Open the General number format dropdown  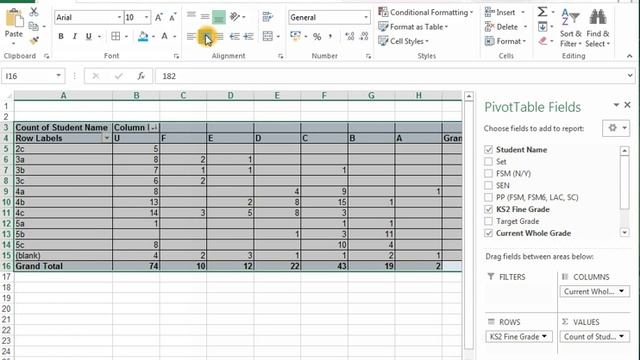(366, 17)
